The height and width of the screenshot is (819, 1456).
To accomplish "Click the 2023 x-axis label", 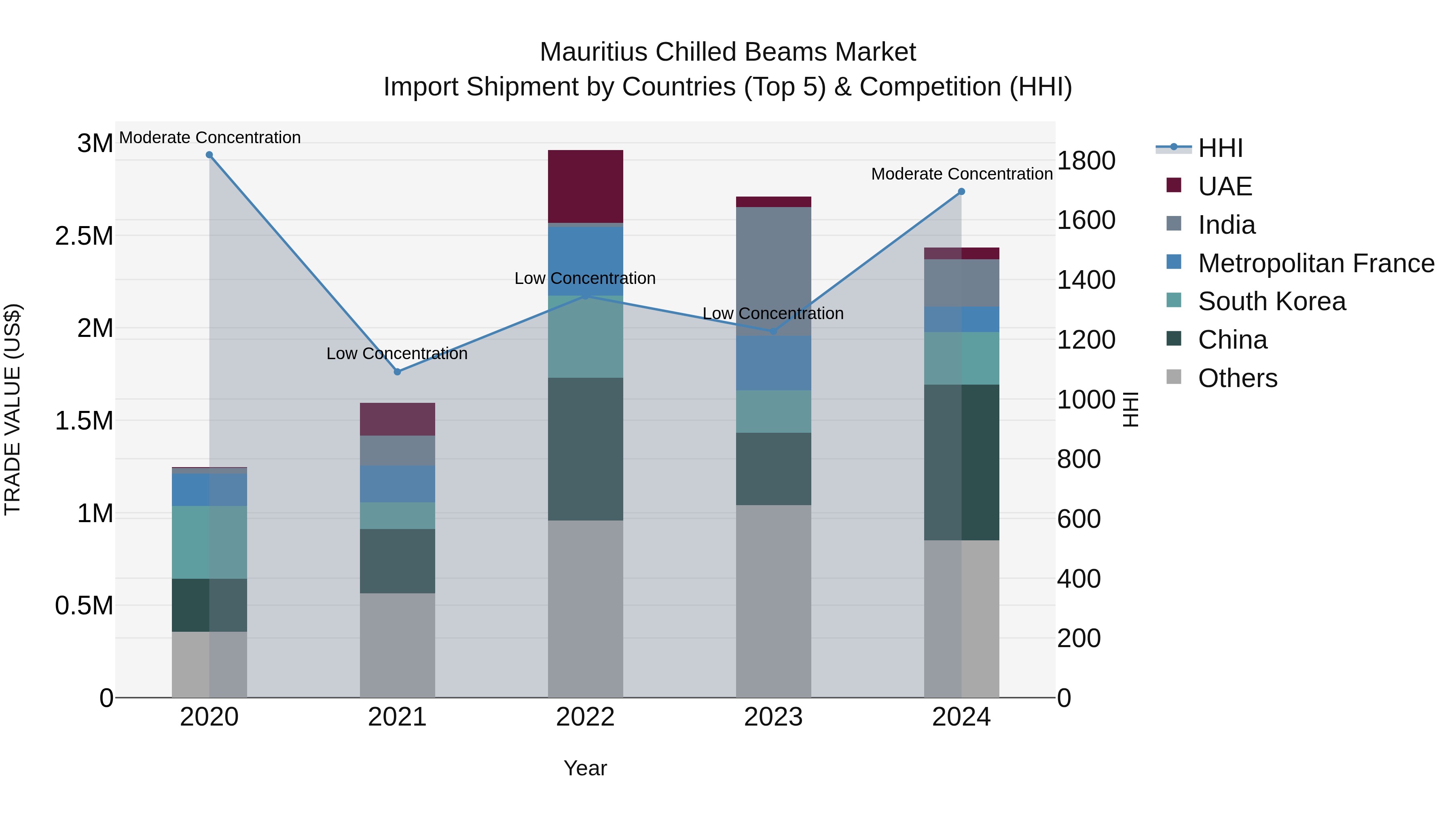I will coord(774,717).
